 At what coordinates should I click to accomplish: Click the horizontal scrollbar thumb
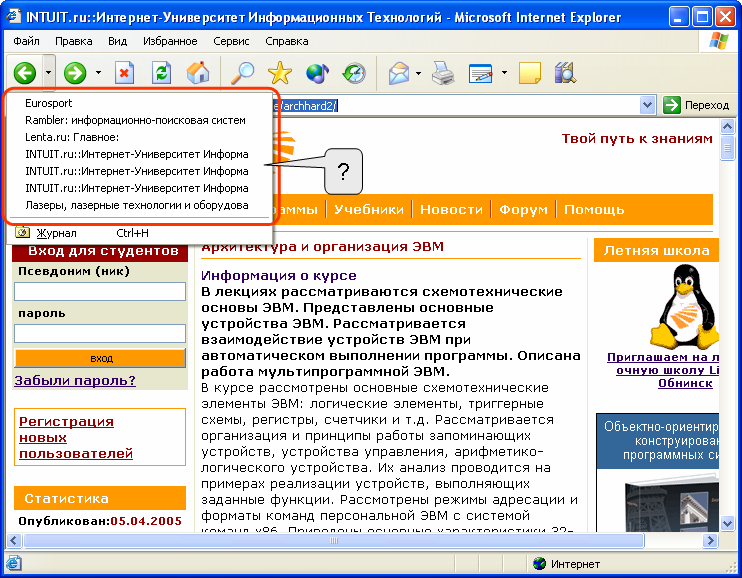pos(334,540)
